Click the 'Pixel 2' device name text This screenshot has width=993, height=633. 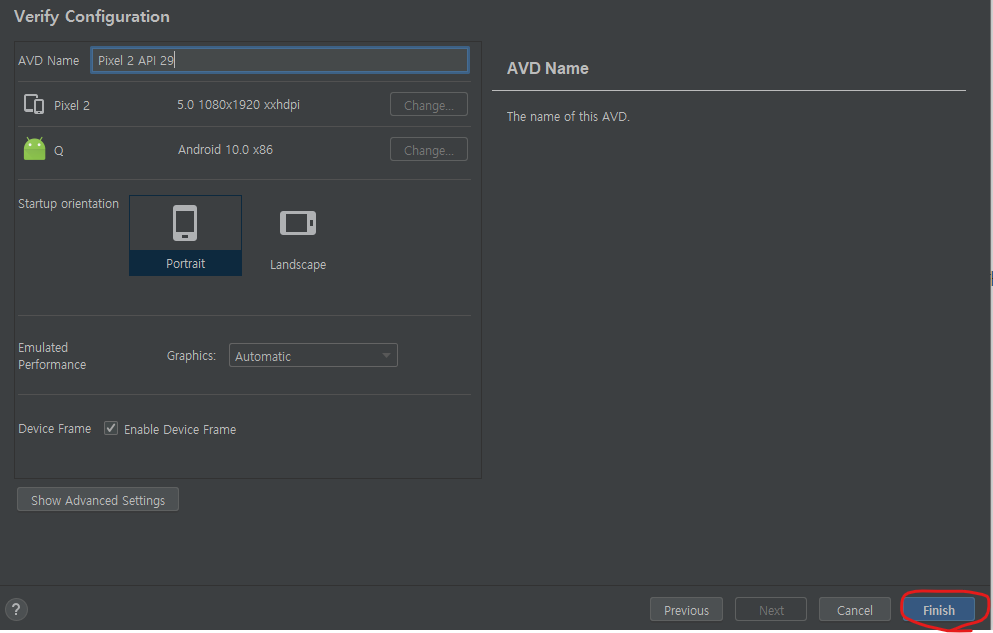point(72,106)
